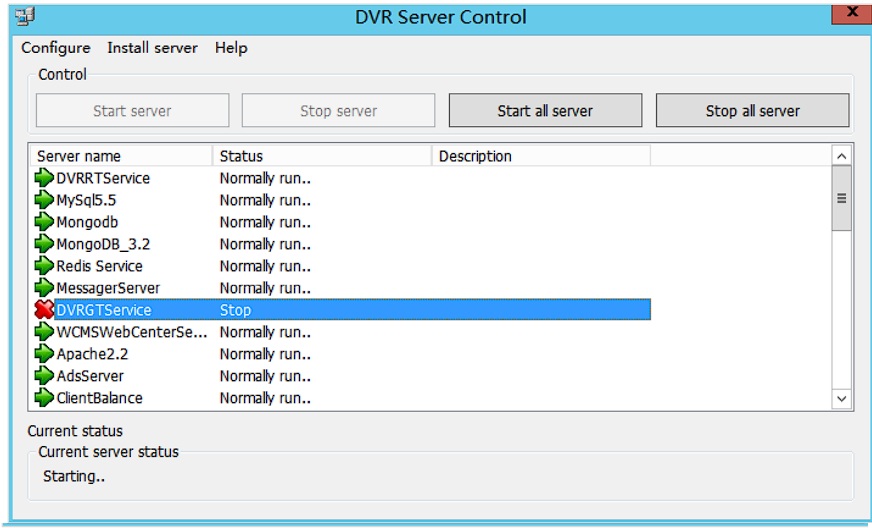The image size is (872, 528).
Task: Click the Starting.. current server status text
Action: (74, 476)
